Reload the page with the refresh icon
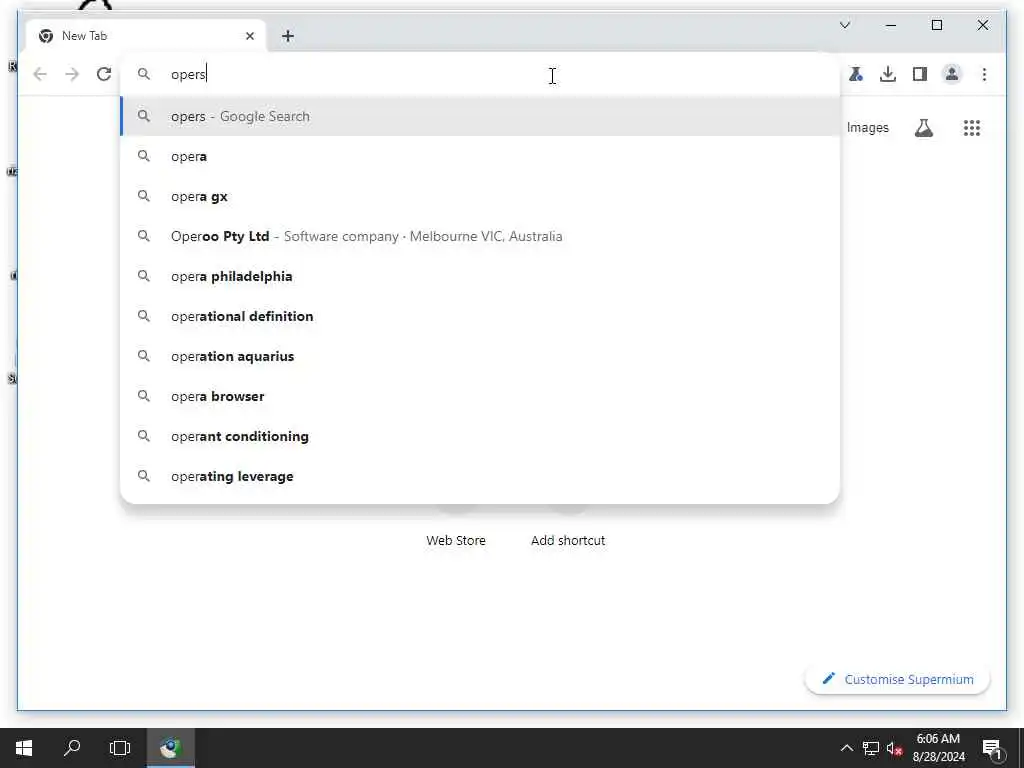 pos(104,74)
